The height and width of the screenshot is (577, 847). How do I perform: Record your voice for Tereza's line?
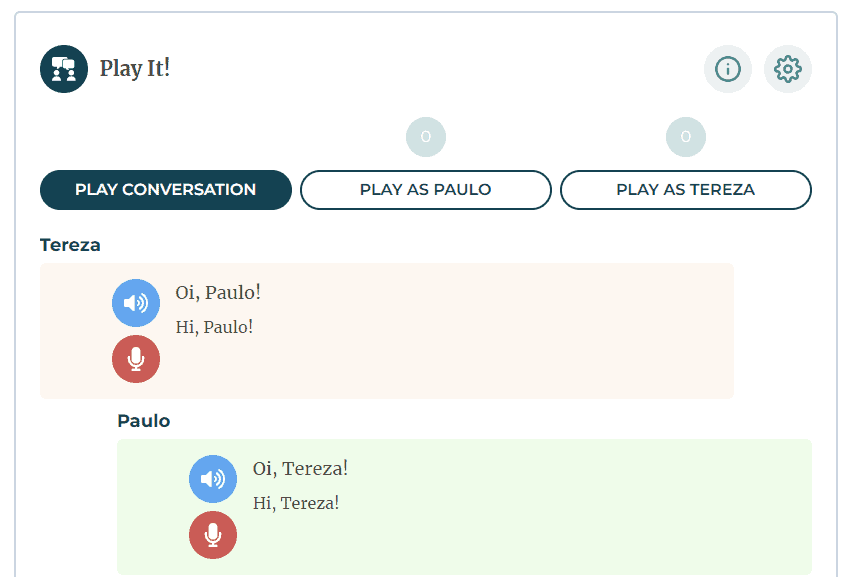136,359
